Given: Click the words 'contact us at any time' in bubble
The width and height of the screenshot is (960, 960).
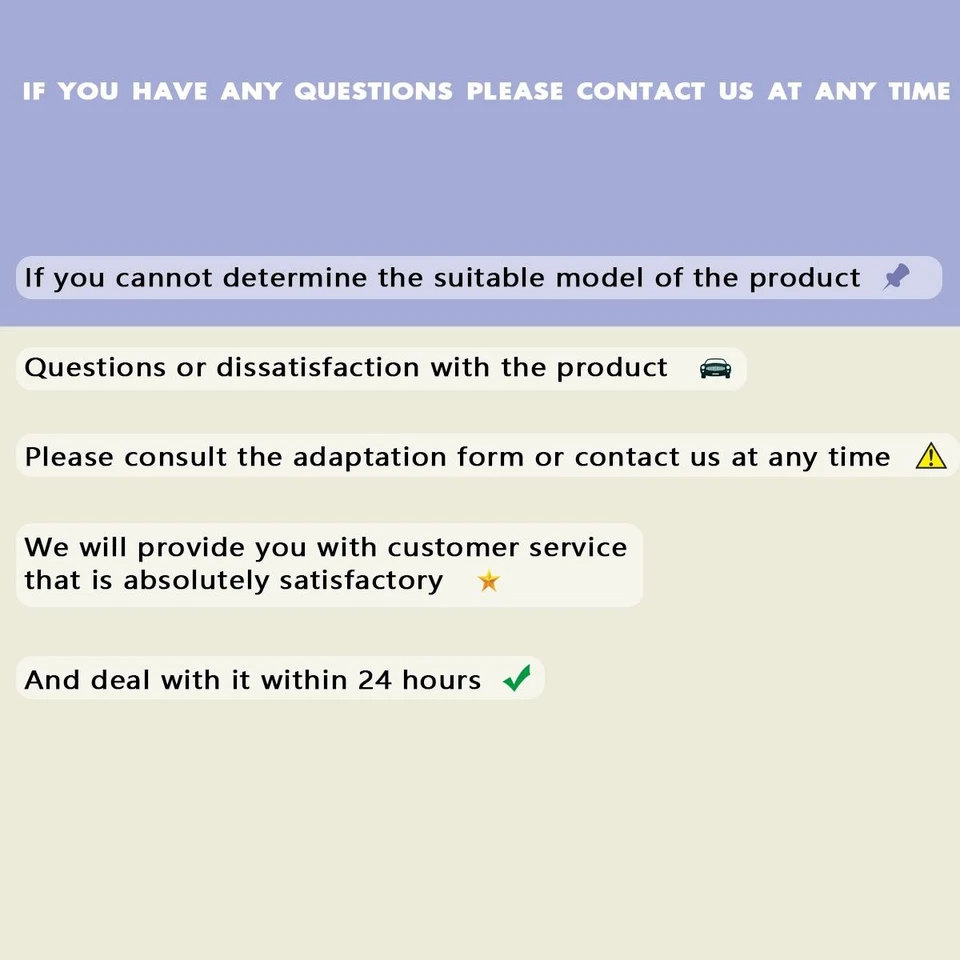Looking at the screenshot, I should [x=732, y=457].
